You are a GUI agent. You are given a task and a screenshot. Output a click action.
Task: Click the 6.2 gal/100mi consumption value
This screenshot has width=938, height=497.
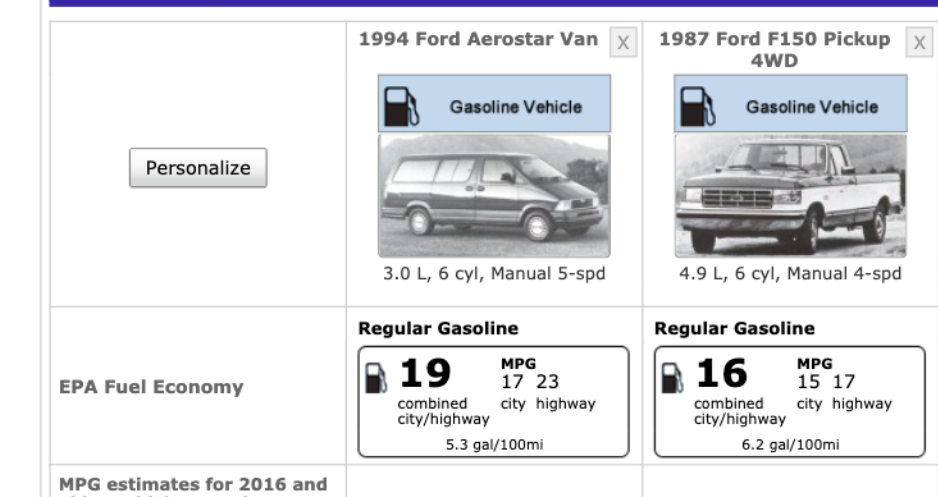789,444
